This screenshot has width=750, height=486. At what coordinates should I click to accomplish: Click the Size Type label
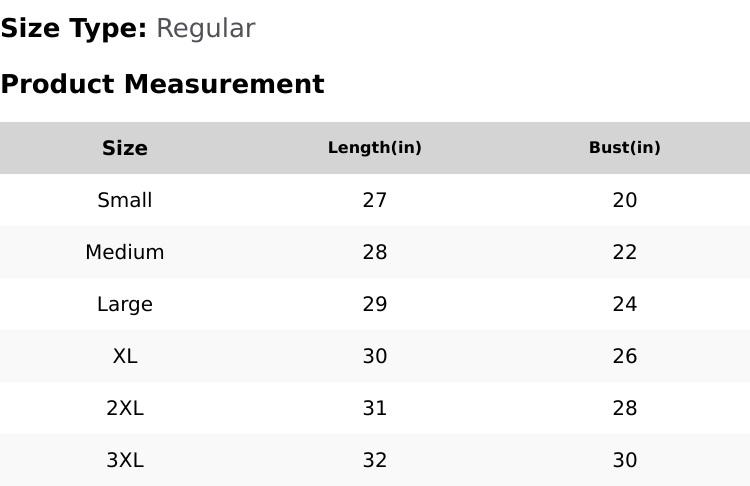[x=73, y=29]
